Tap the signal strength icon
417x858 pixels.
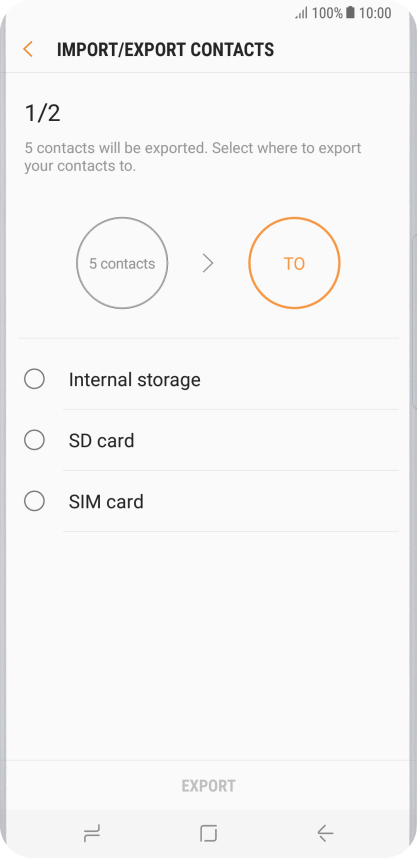coord(302,13)
